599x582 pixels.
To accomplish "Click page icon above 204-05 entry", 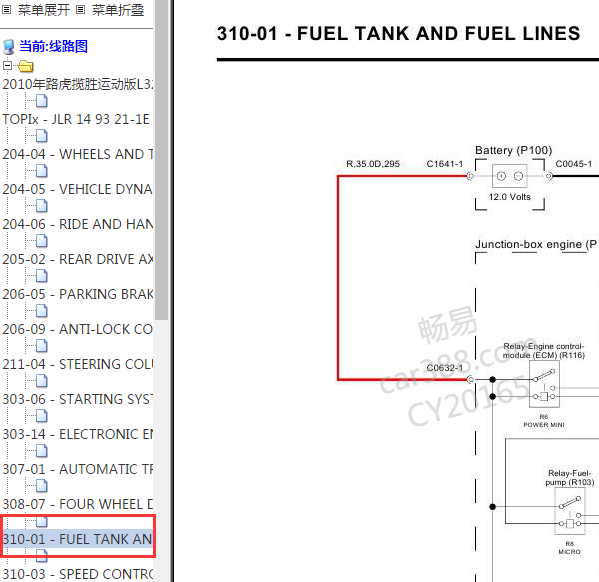I will pos(42,171).
